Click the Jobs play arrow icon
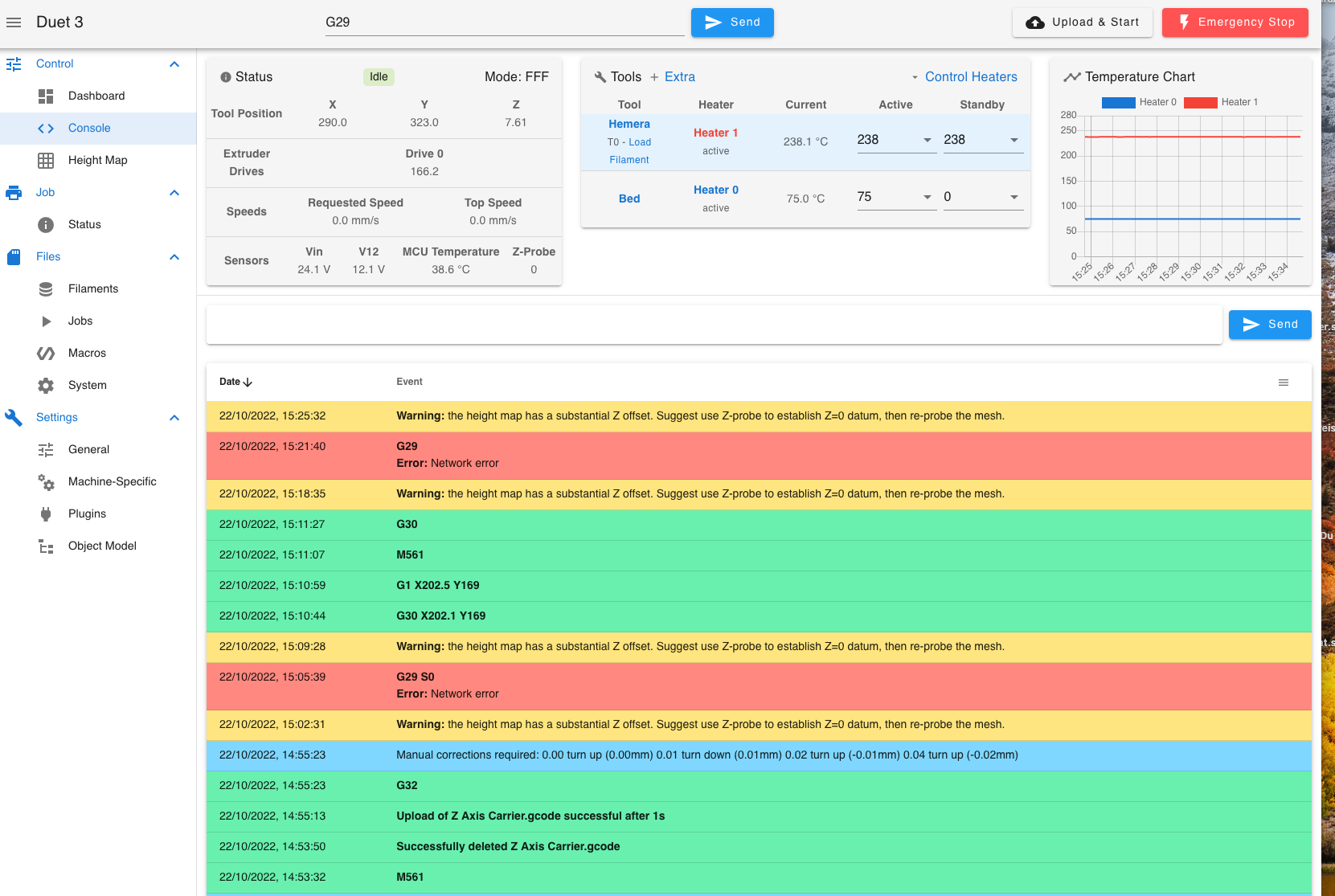The image size is (1335, 896). pos(46,321)
